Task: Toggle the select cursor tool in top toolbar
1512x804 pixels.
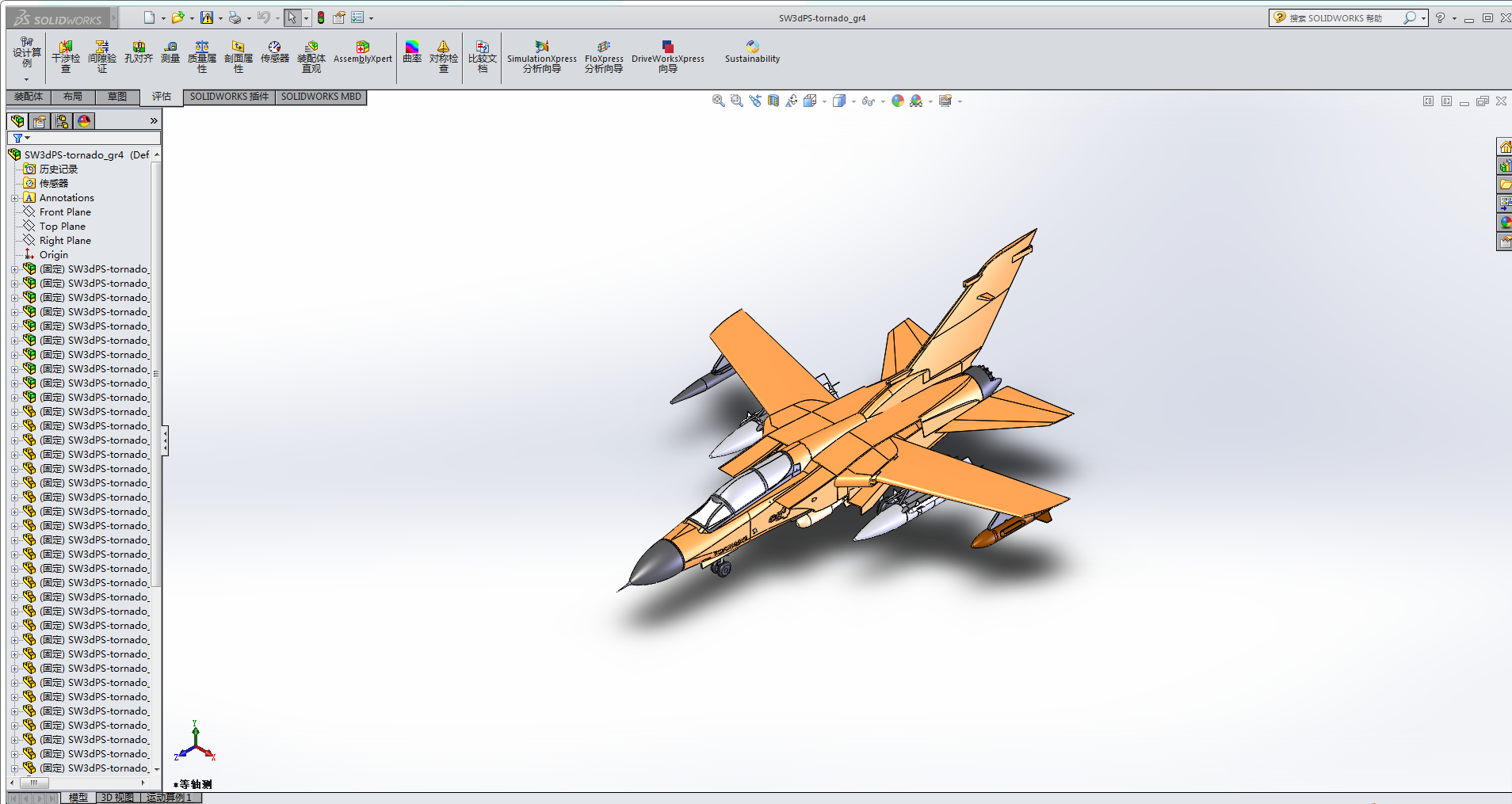Action: 292,17
